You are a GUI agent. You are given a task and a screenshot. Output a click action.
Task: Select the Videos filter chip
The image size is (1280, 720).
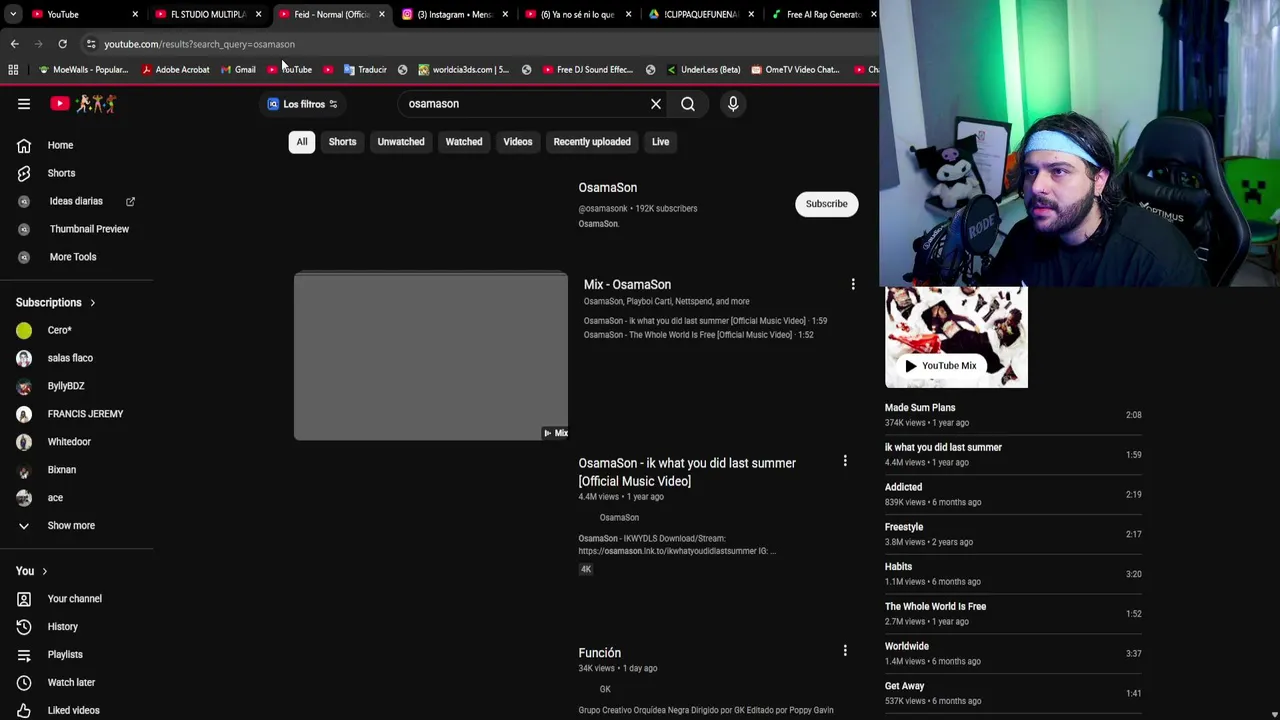518,142
